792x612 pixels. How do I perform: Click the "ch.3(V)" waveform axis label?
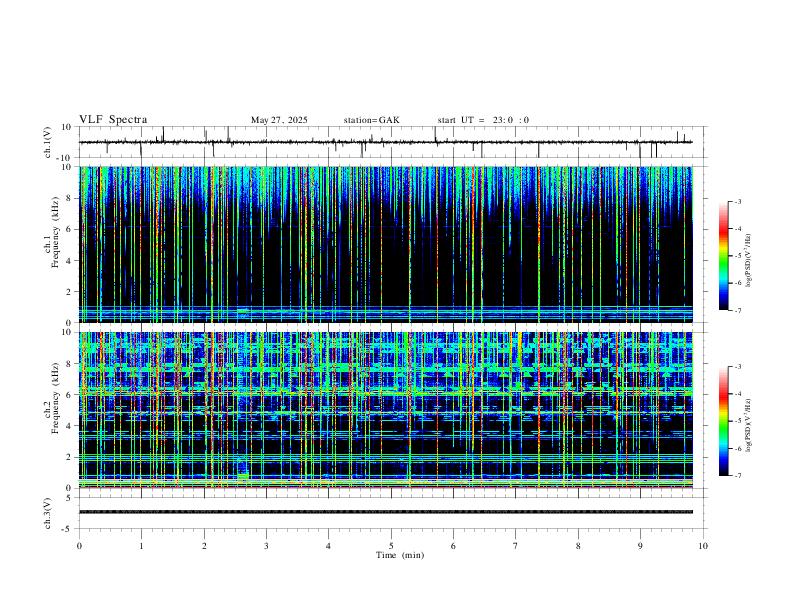pos(48,513)
